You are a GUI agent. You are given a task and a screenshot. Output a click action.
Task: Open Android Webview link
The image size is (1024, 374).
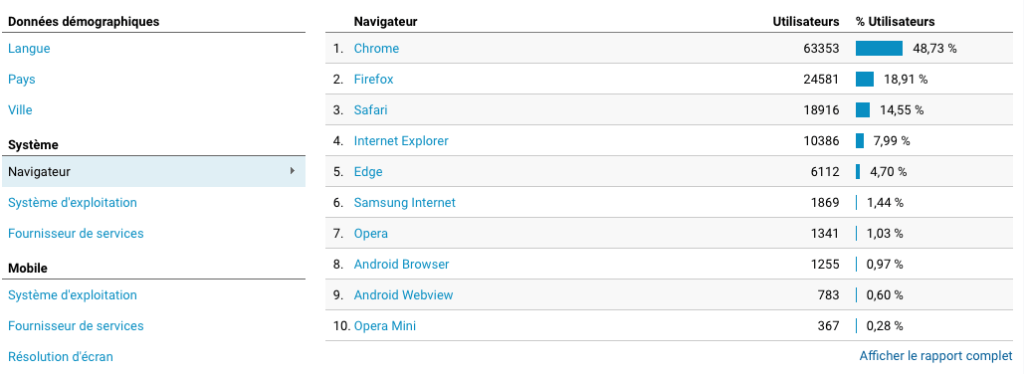(404, 295)
